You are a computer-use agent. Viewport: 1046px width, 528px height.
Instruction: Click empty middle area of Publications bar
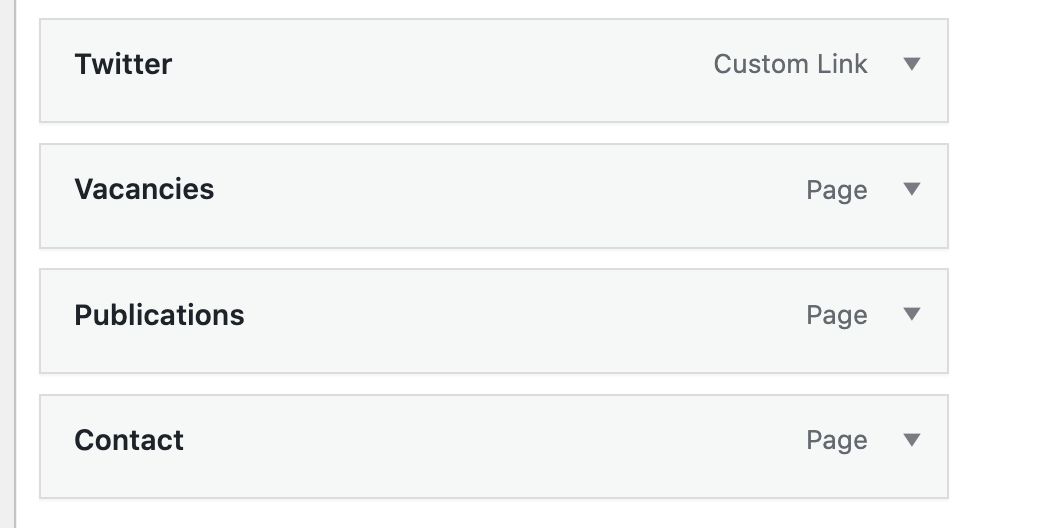[x=520, y=320]
